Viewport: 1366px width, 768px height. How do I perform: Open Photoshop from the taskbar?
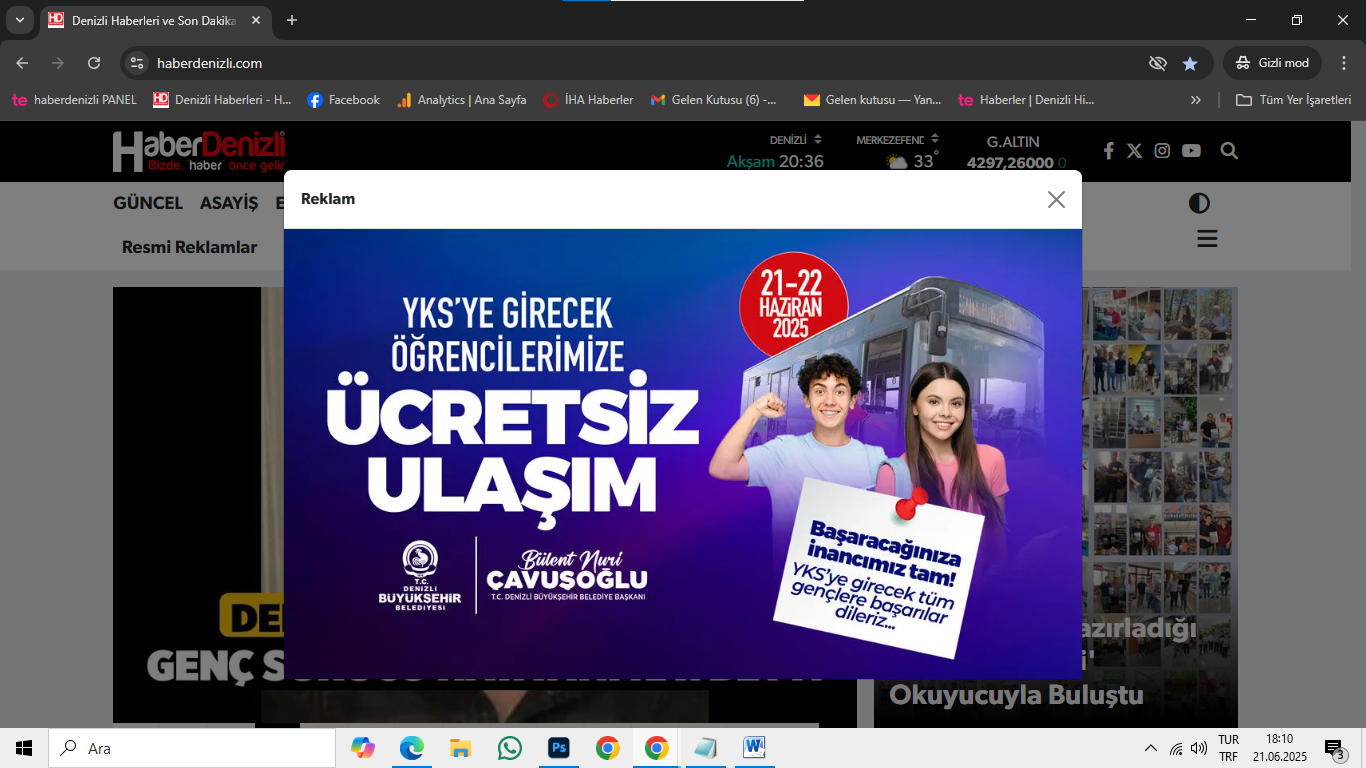(x=558, y=748)
